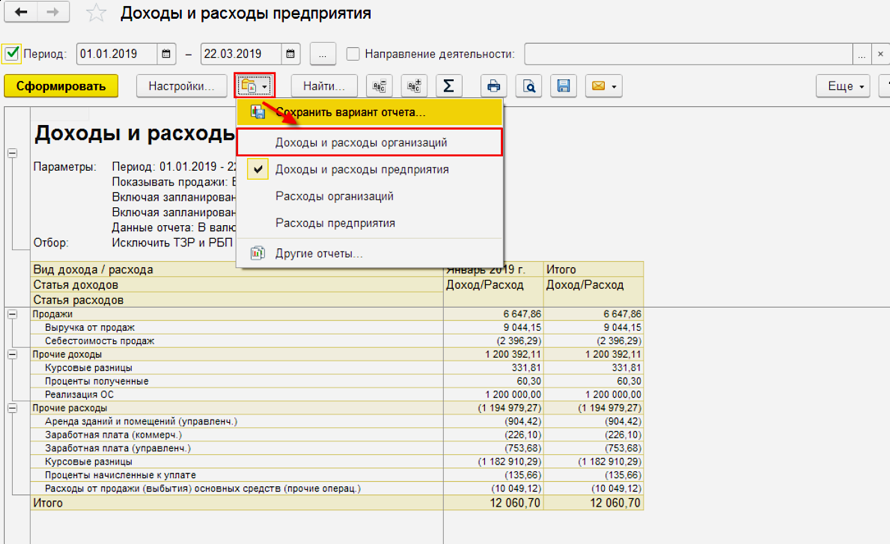
Task: Print the report using printer icon
Action: (494, 86)
